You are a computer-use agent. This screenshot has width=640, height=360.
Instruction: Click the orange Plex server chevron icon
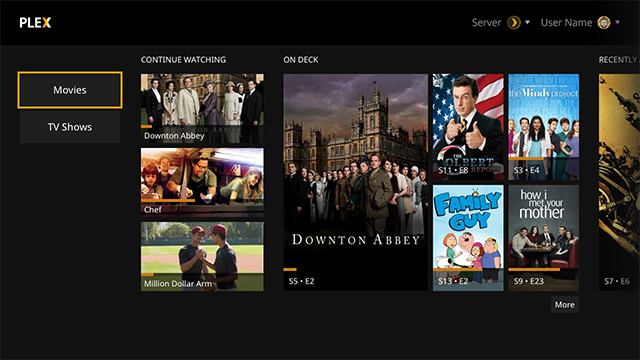pos(514,22)
